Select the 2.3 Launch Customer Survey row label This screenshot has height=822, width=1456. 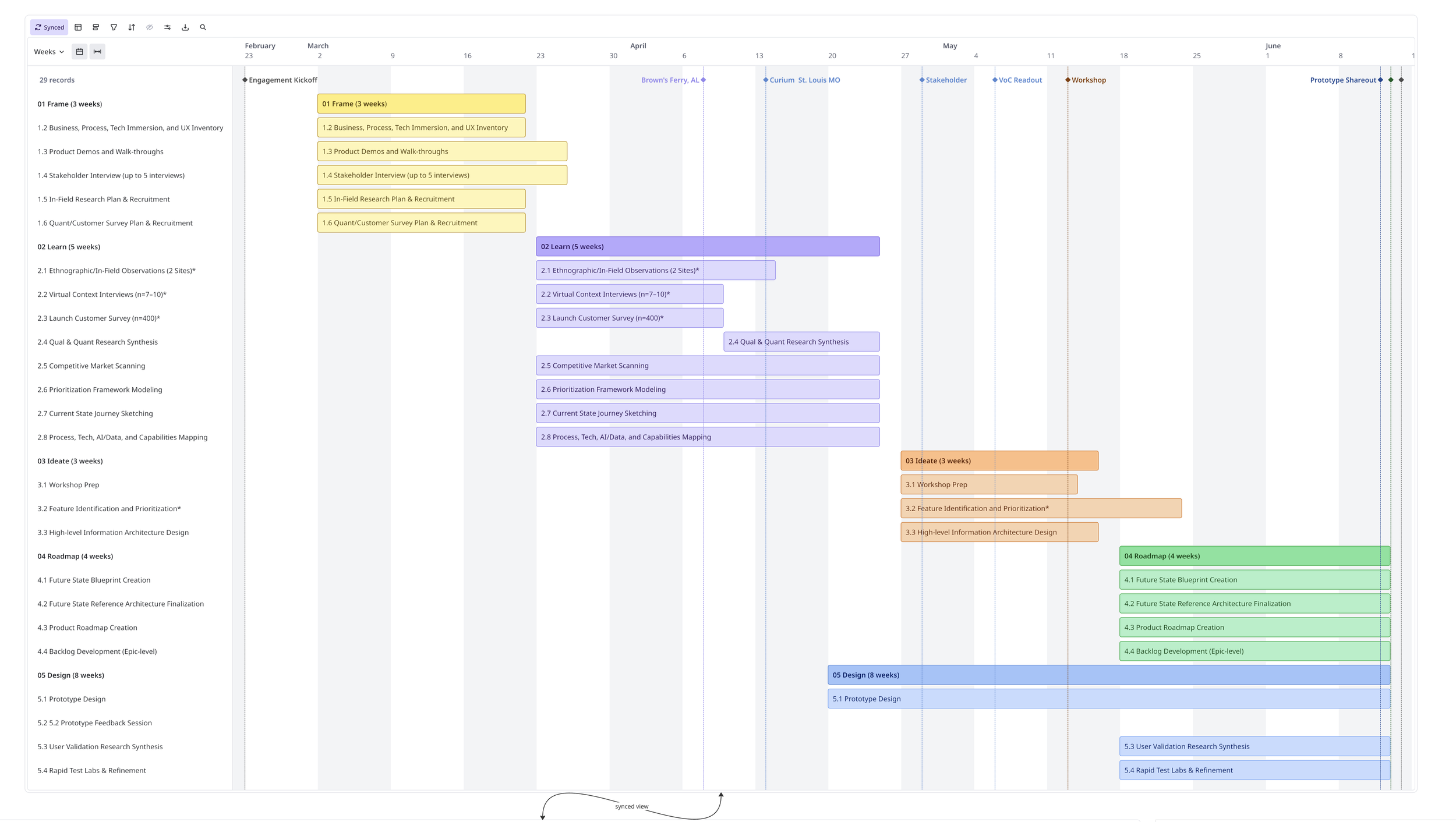99,318
